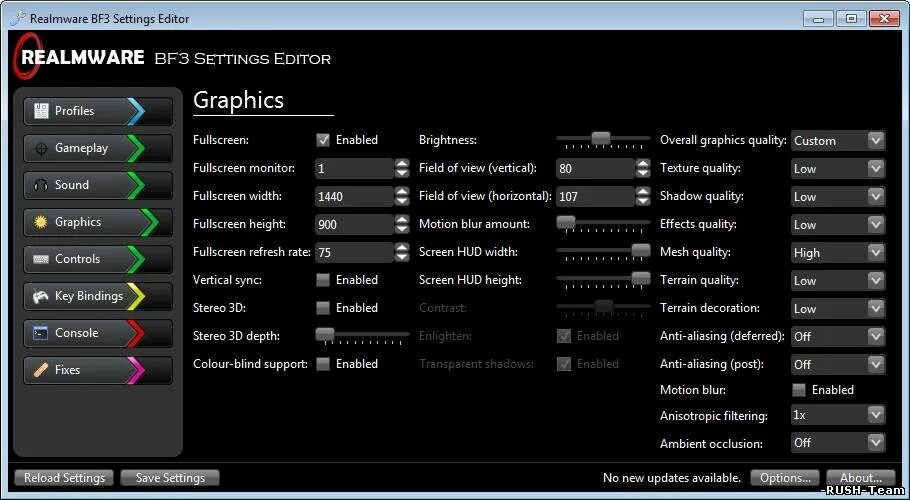Image resolution: width=910 pixels, height=500 pixels.
Task: Enable Vertical sync checkbox
Action: pos(323,280)
